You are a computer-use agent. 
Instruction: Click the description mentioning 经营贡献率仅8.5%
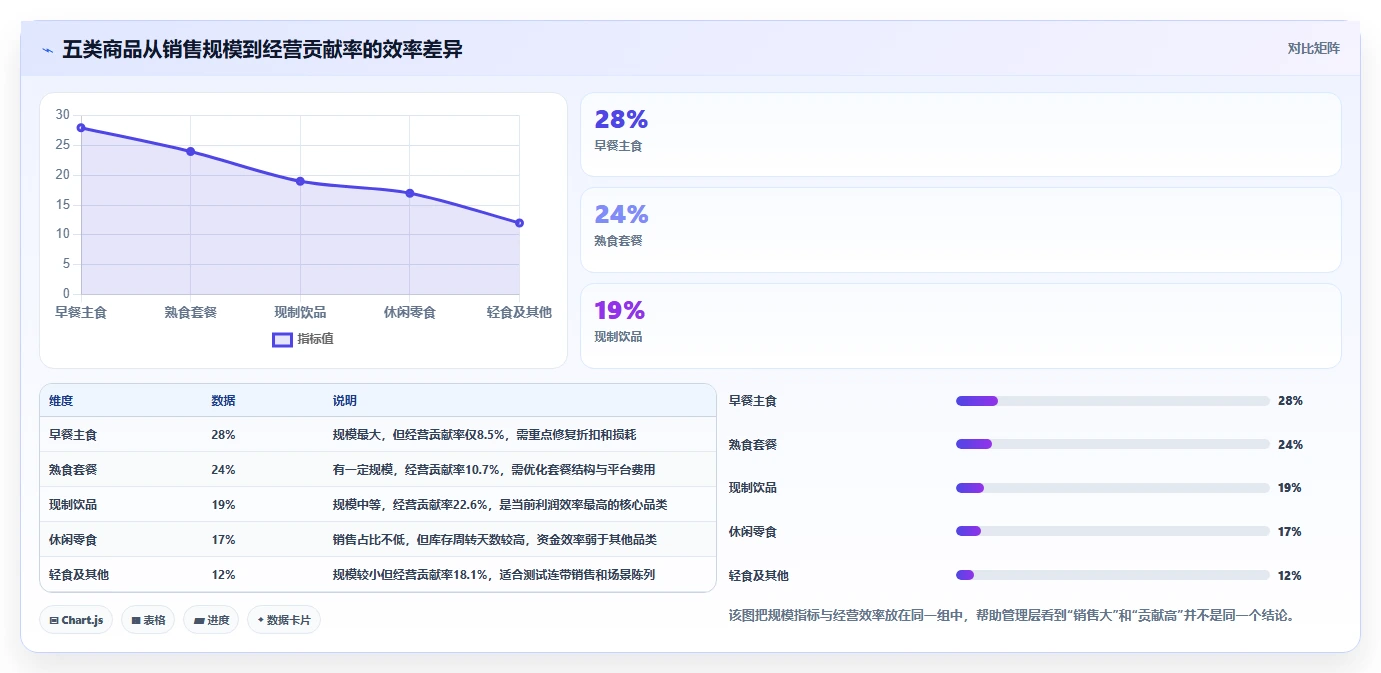[x=484, y=435]
